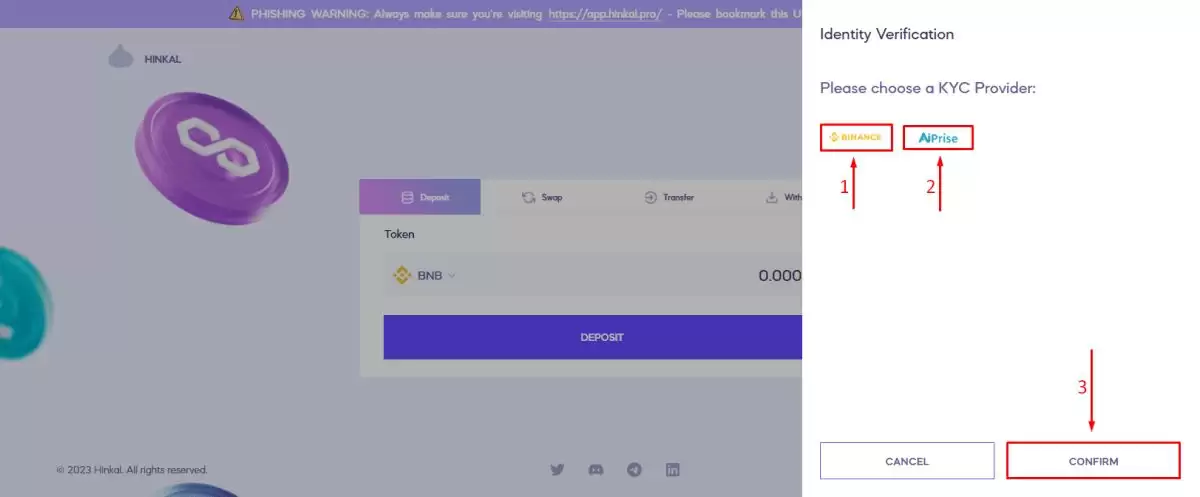Follow the app.hinkal.pro warning link
Image resolution: width=1200 pixels, height=497 pixels.
tap(605, 14)
